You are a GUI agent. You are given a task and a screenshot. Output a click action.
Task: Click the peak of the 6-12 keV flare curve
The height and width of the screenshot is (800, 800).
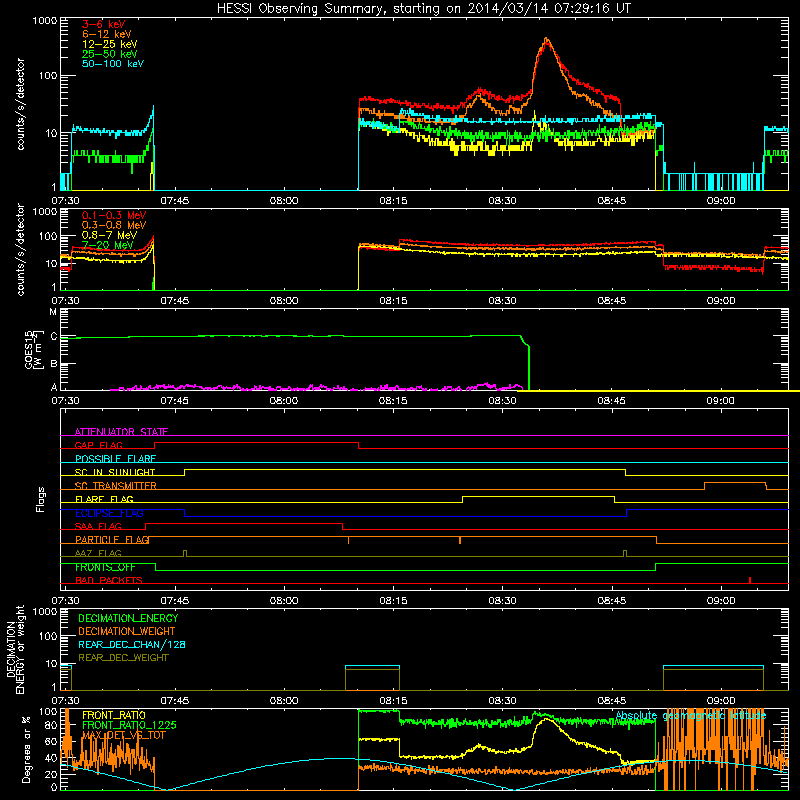point(546,39)
